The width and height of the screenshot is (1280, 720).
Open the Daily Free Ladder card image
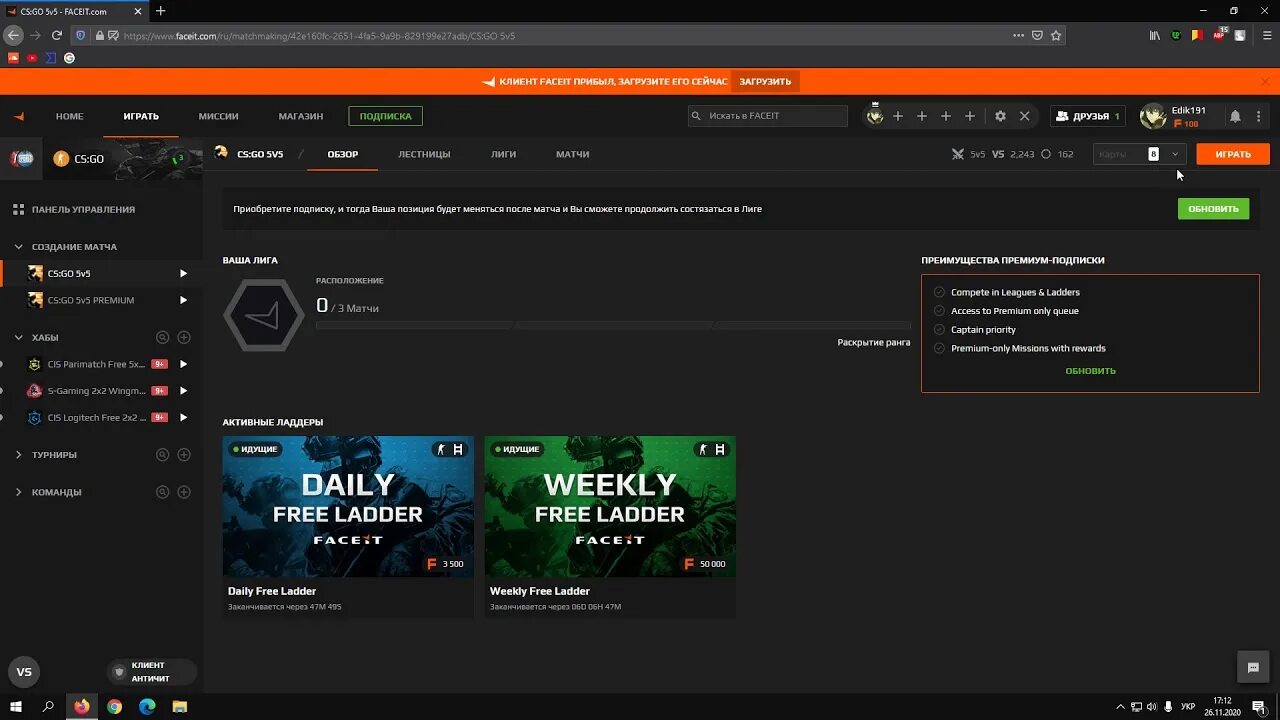click(x=348, y=506)
